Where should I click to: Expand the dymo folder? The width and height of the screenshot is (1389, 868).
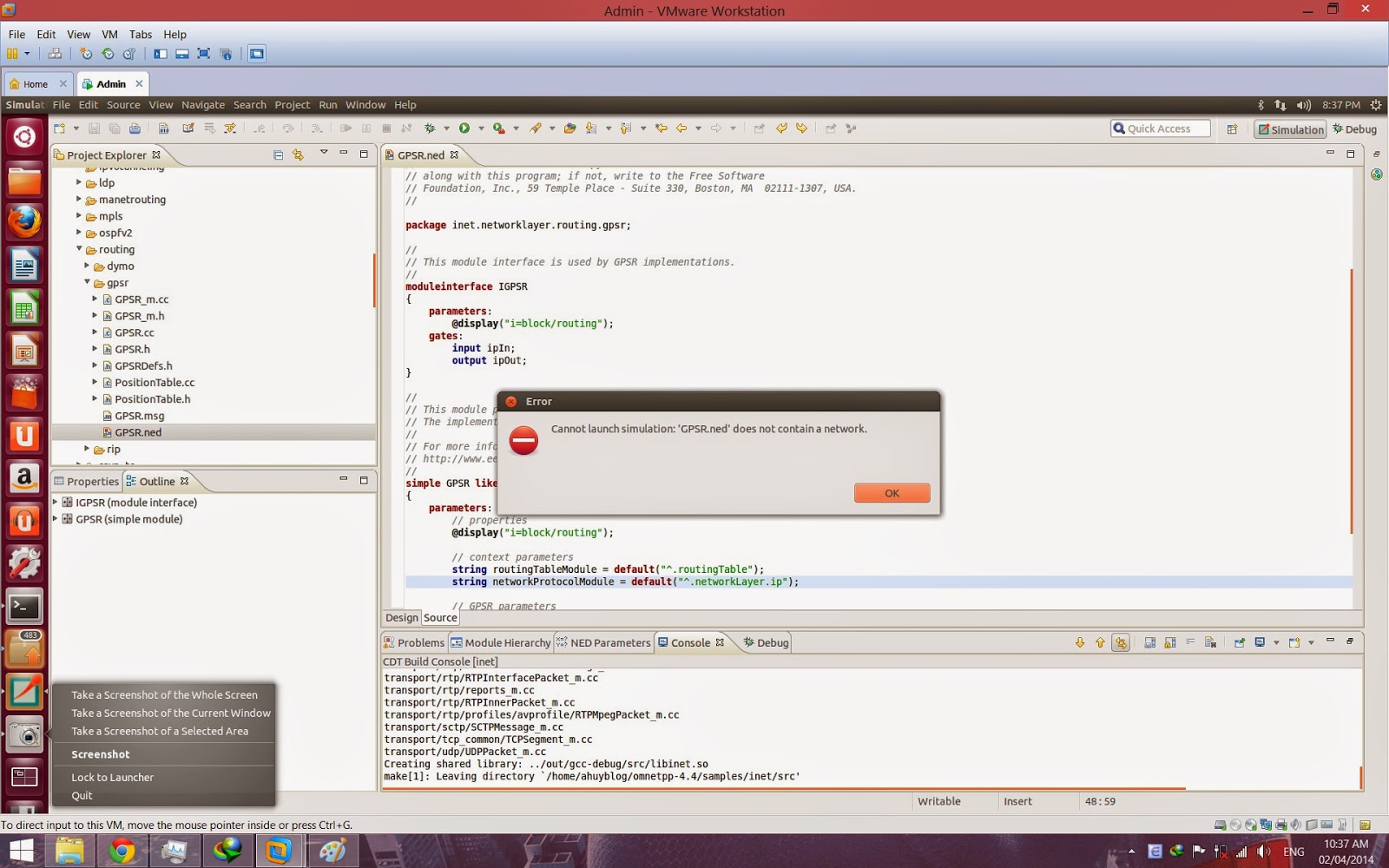point(87,266)
